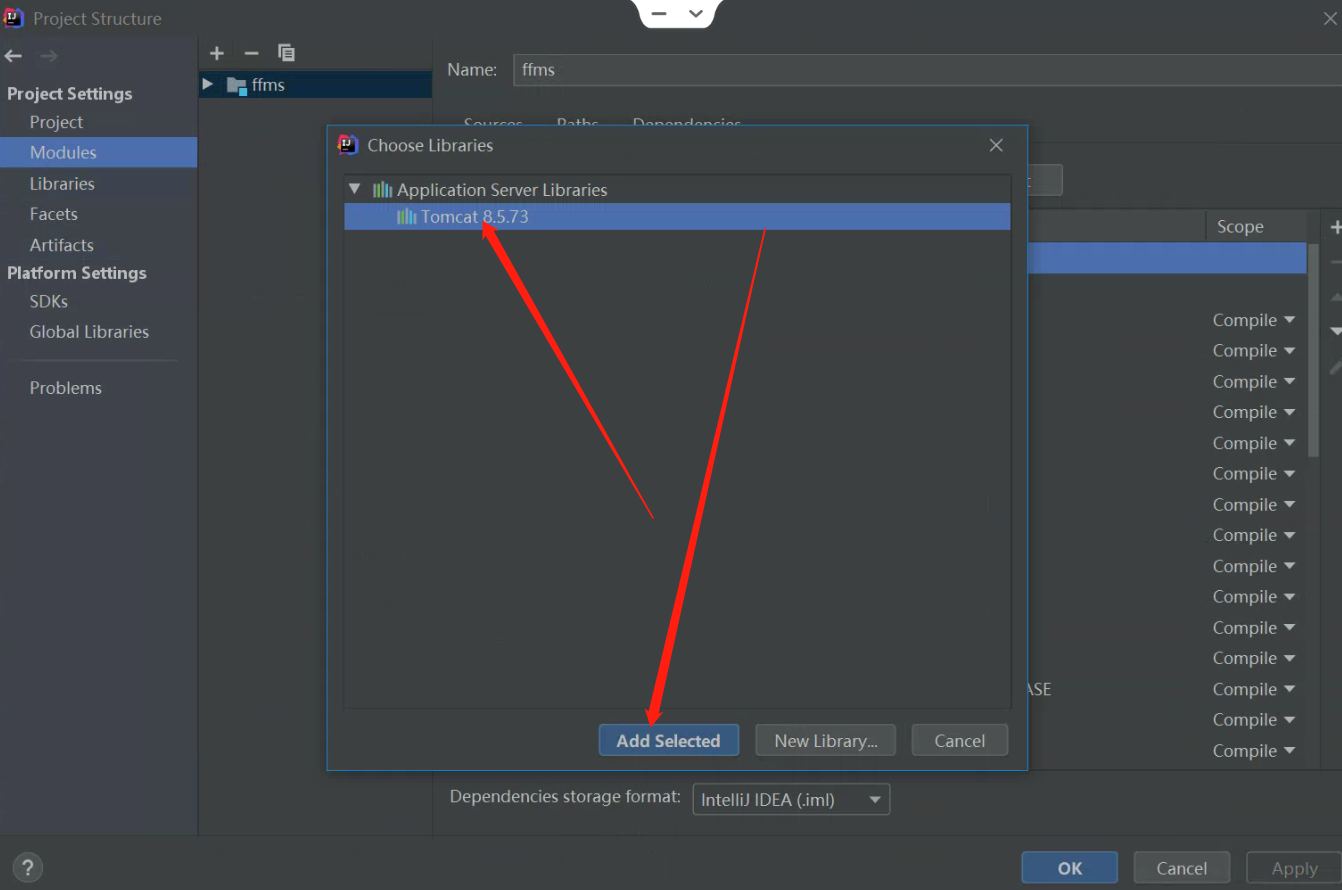
Task: Select the Tomcat 8.5.73 library row
Action: [677, 216]
